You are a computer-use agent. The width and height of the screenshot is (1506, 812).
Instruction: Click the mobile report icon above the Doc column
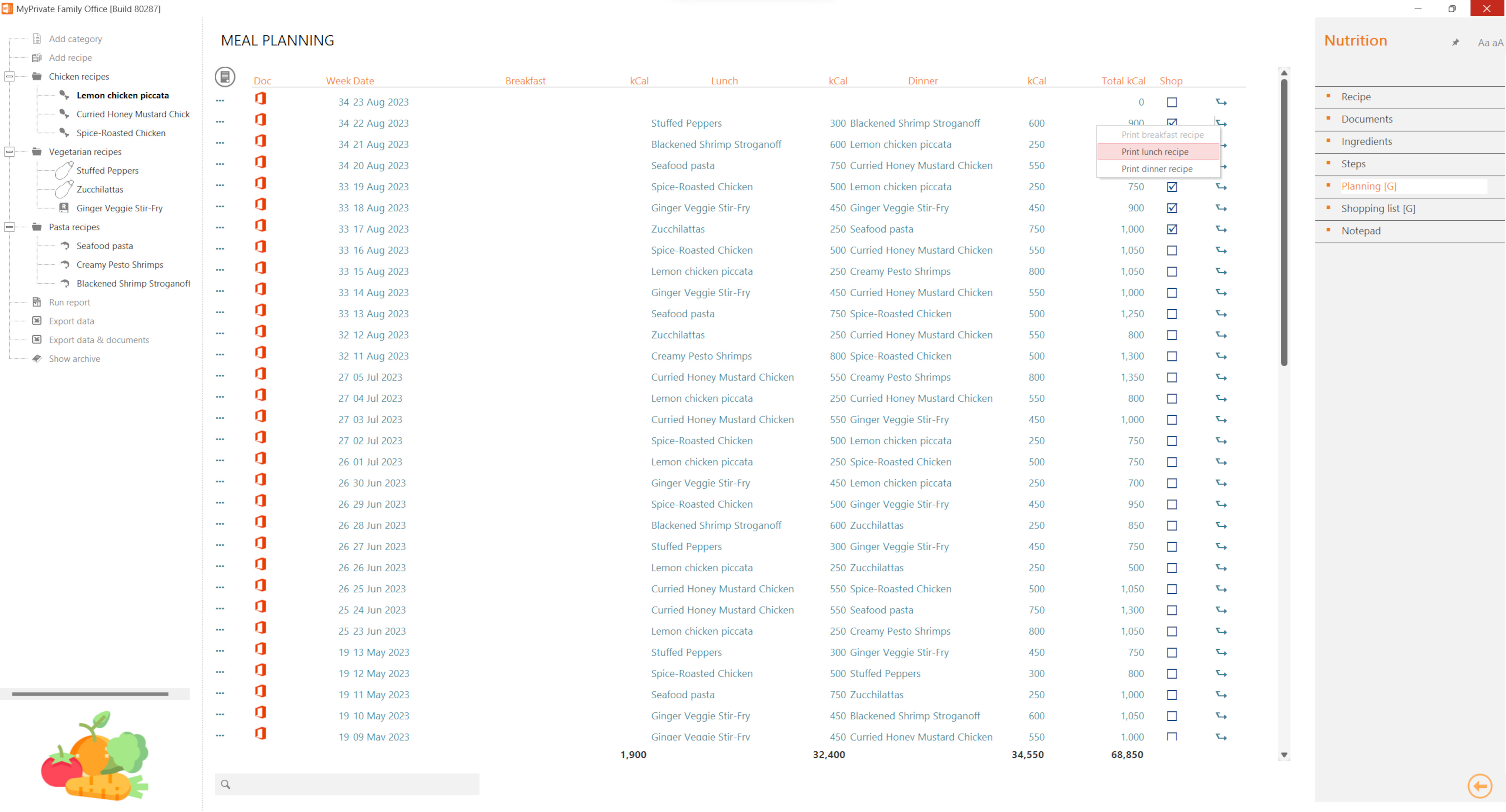(x=225, y=76)
